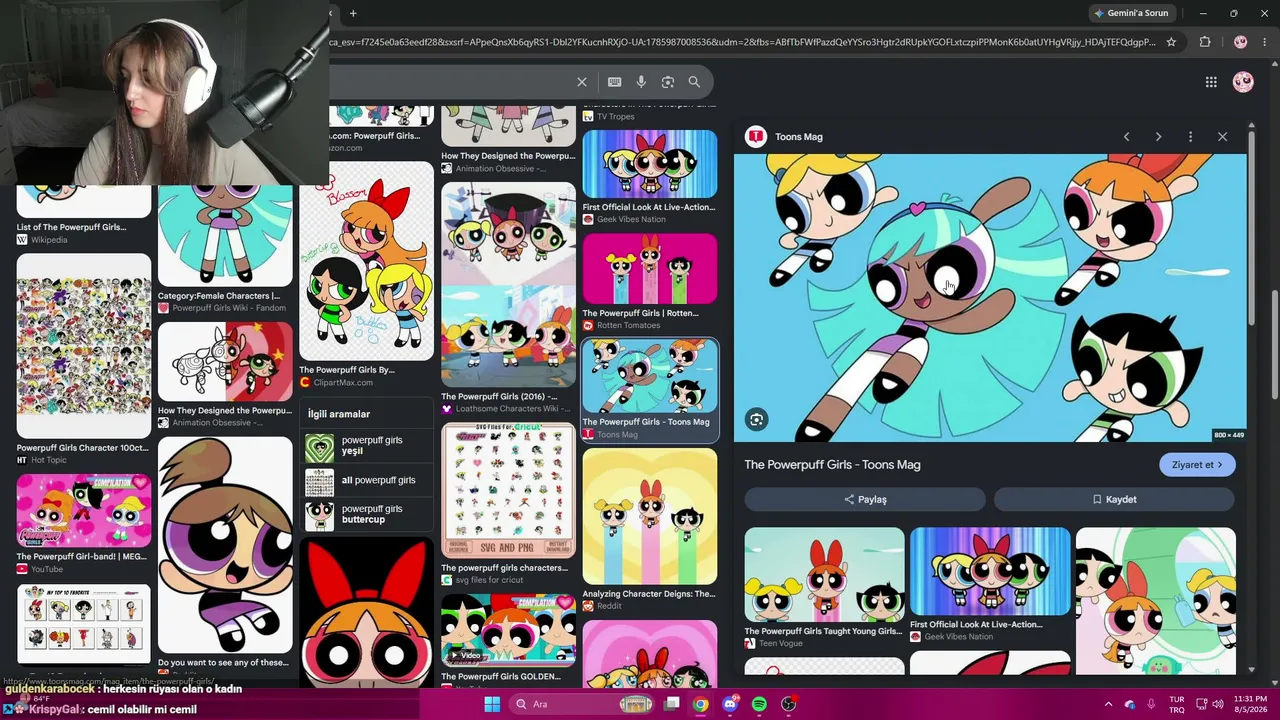Go to the next image in the preview panel
The width and height of the screenshot is (1280, 720).
point(1158,137)
